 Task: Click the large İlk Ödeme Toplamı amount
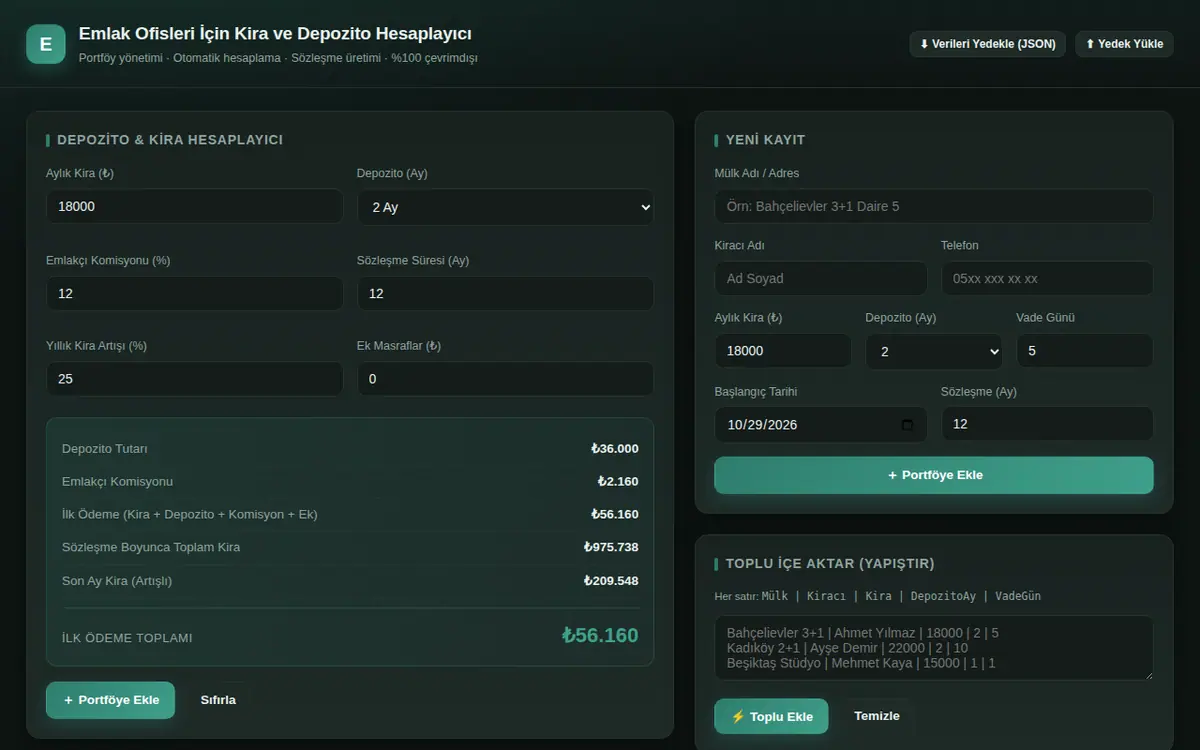pyautogui.click(x=600, y=635)
